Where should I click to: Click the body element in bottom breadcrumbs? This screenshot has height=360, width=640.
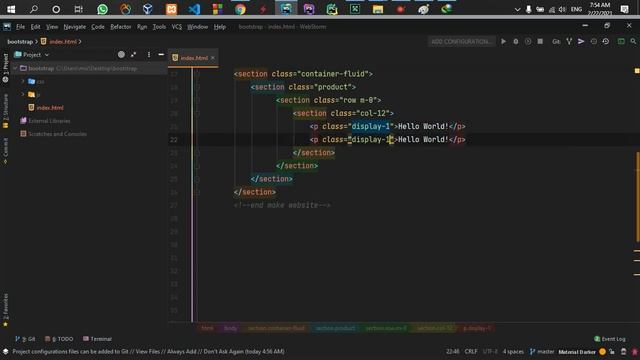pyautogui.click(x=231, y=328)
